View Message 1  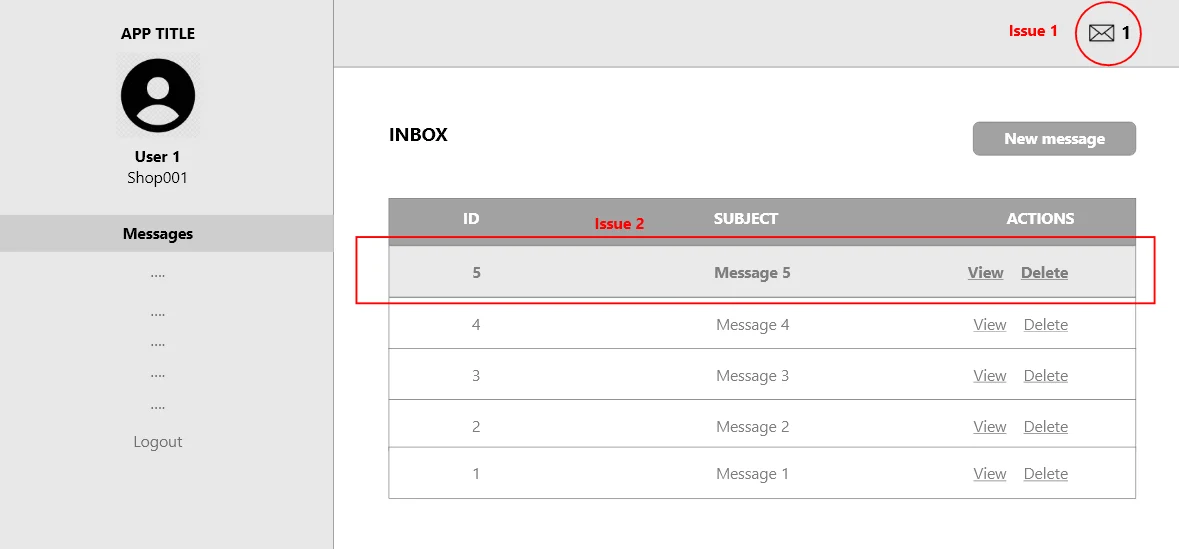pyautogui.click(x=990, y=474)
